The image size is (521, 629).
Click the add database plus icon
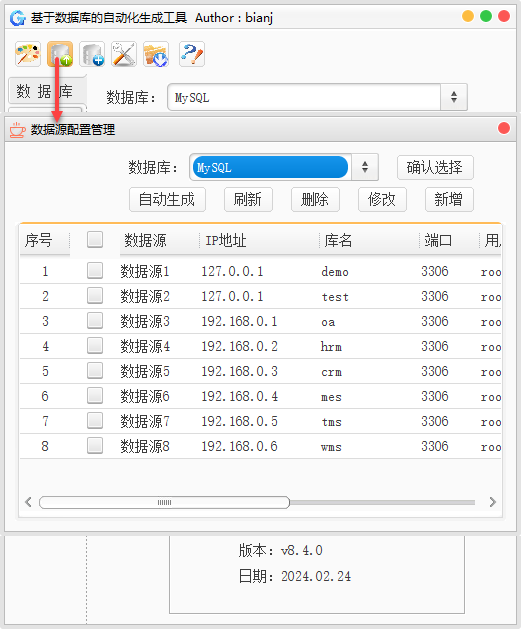point(92,54)
